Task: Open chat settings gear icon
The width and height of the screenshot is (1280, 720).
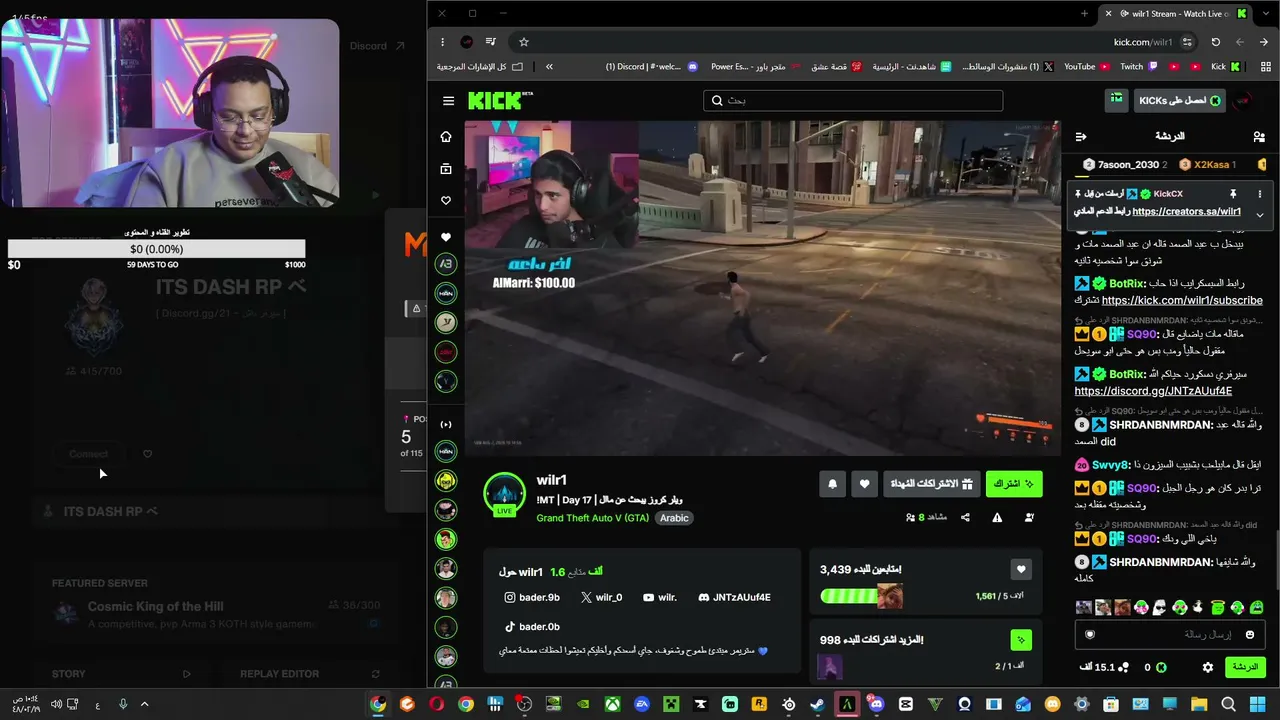Action: pos(1208,667)
